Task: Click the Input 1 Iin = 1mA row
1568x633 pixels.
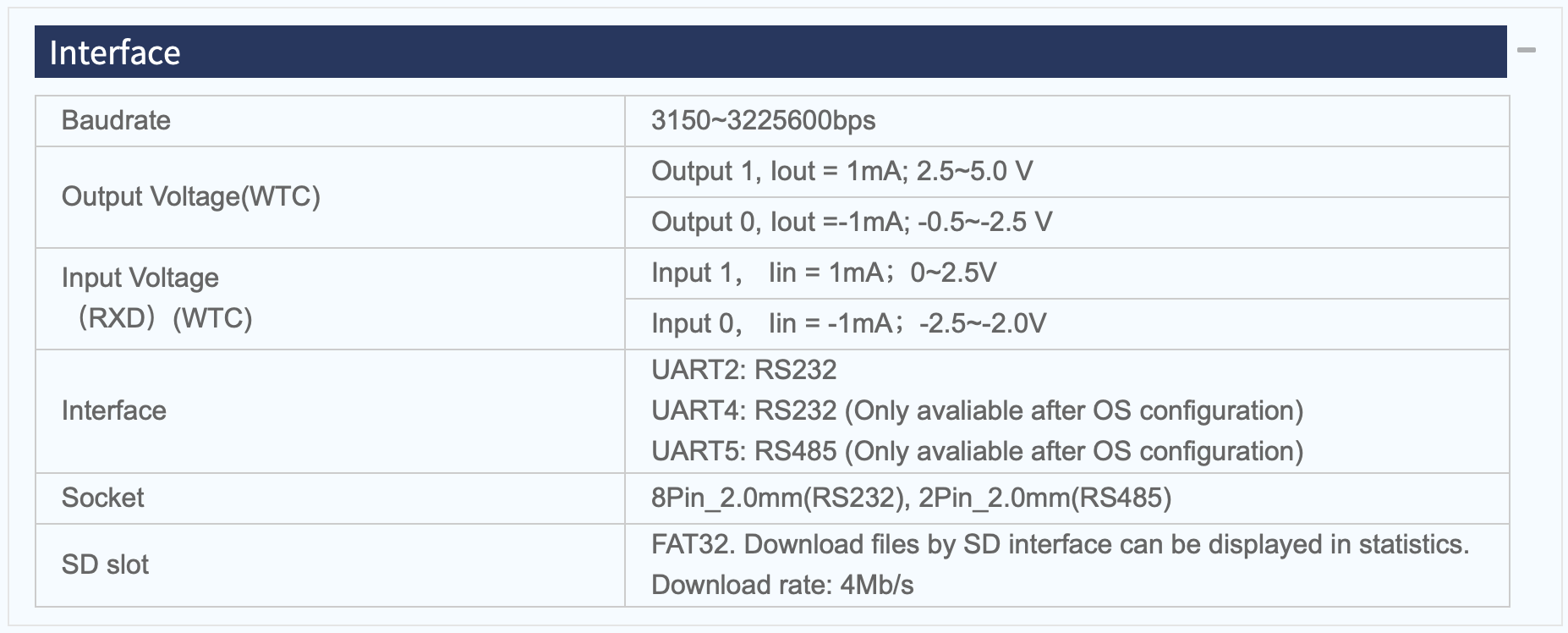Action: coord(1067,273)
